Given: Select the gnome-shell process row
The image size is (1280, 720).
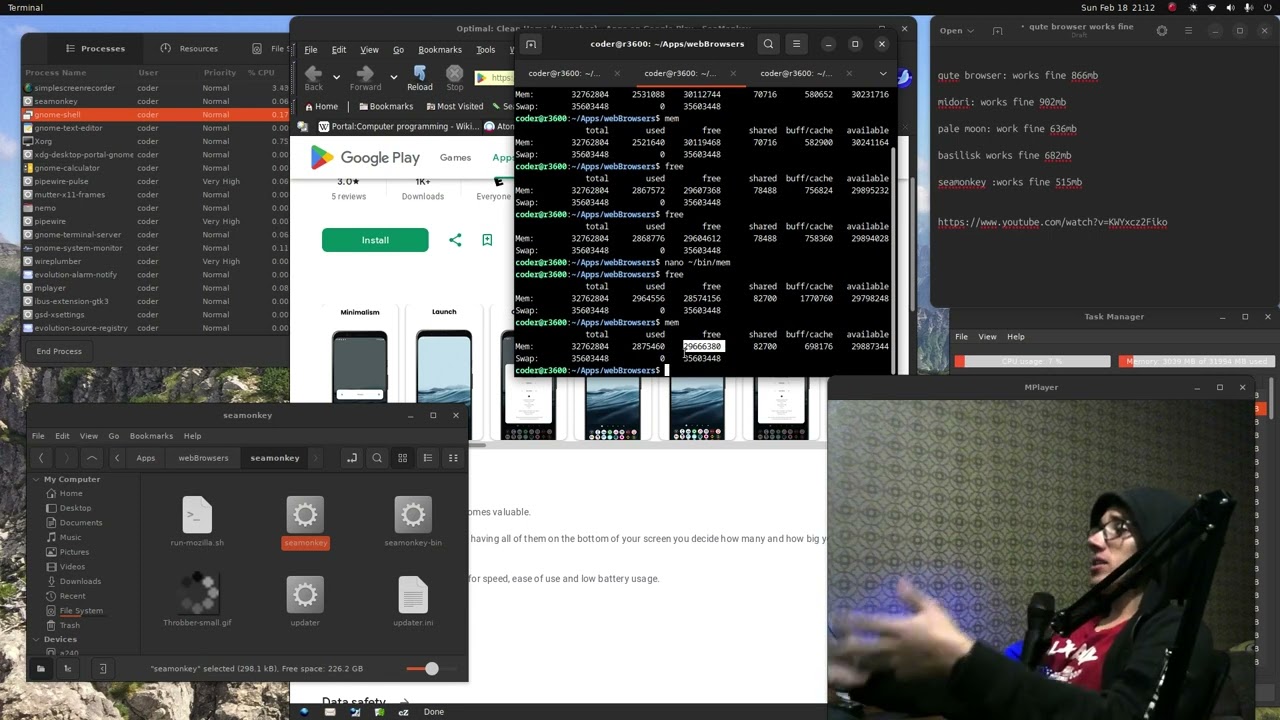Looking at the screenshot, I should coord(155,114).
